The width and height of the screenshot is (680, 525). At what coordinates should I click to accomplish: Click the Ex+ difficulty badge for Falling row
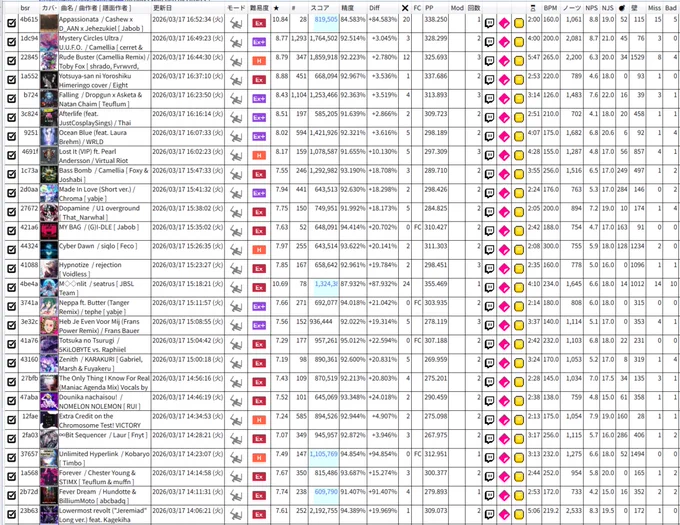click(x=259, y=99)
